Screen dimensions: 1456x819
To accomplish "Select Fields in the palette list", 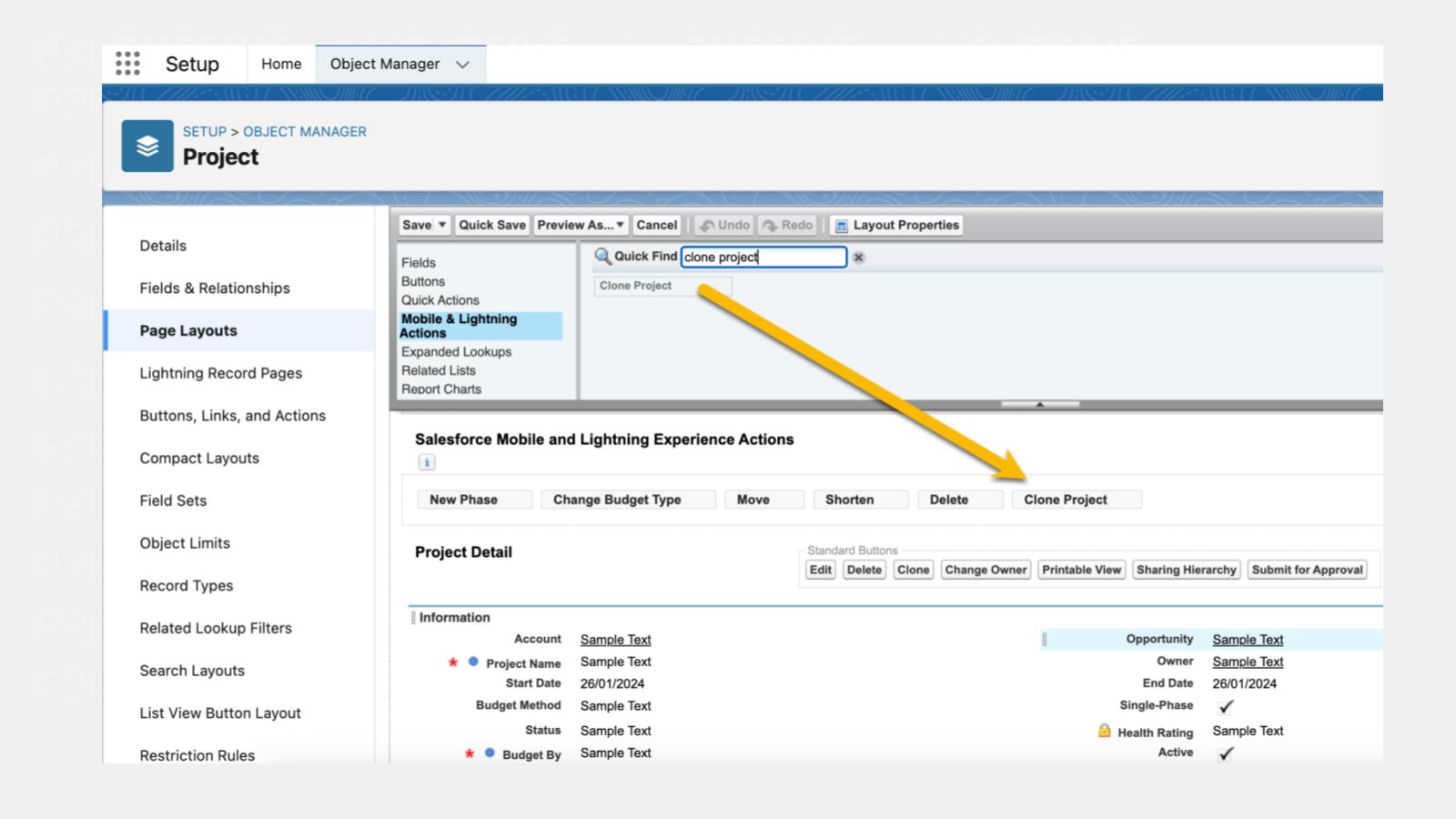I will click(x=419, y=263).
